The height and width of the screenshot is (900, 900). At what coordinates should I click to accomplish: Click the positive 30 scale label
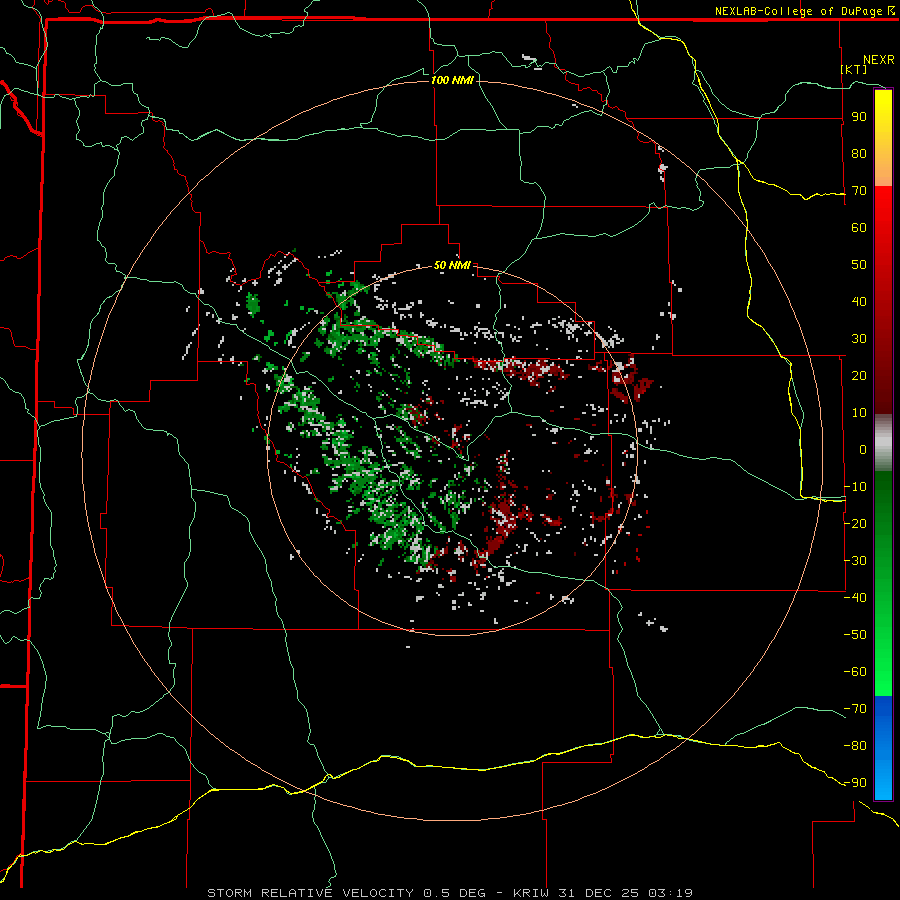click(859, 339)
